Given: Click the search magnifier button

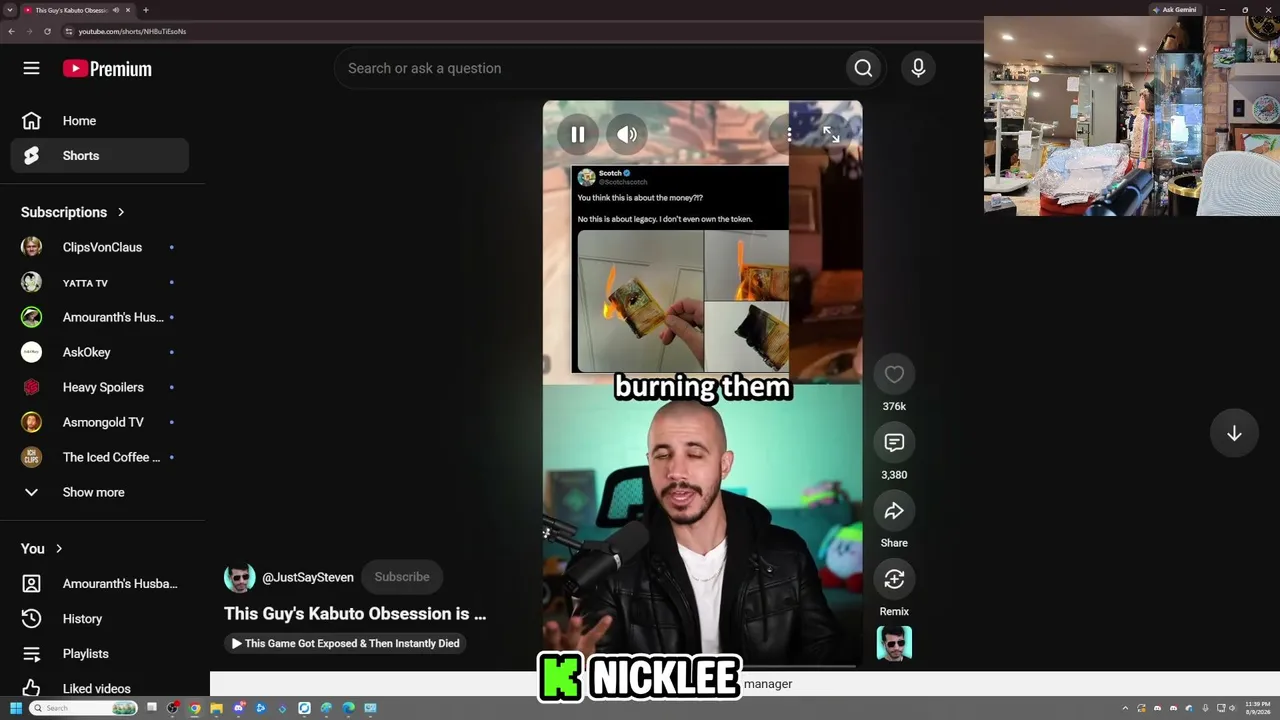Looking at the screenshot, I should tap(863, 68).
